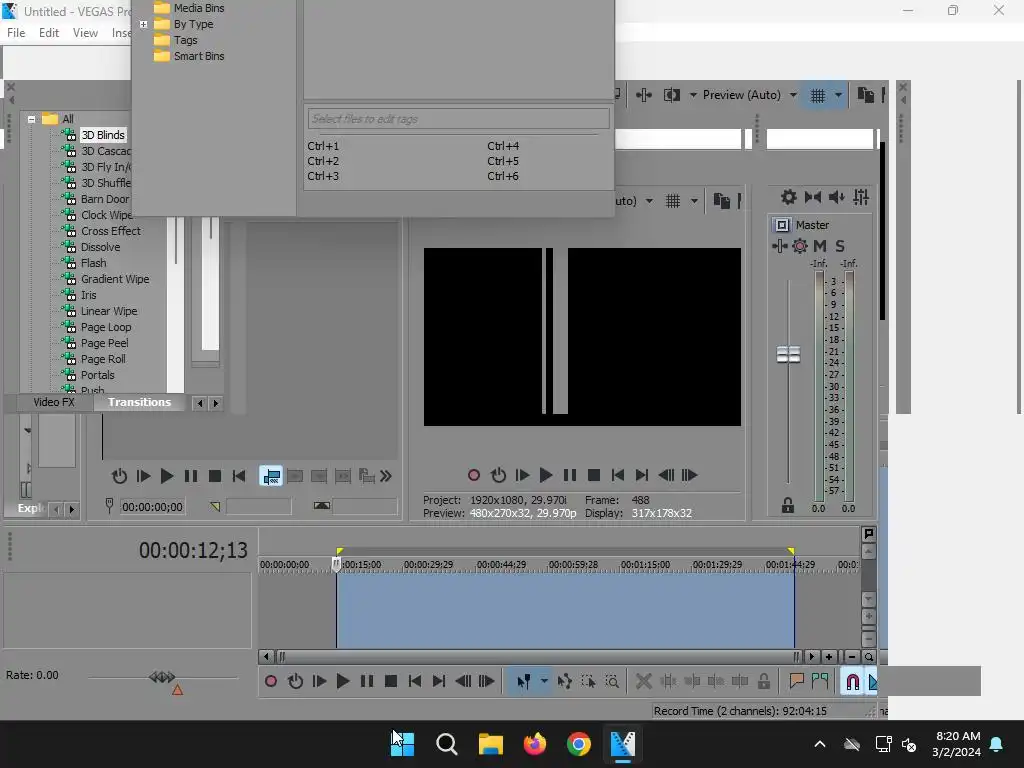This screenshot has width=1024, height=768.
Task: Click Record in the timeline transport bar
Action: pyautogui.click(x=271, y=681)
